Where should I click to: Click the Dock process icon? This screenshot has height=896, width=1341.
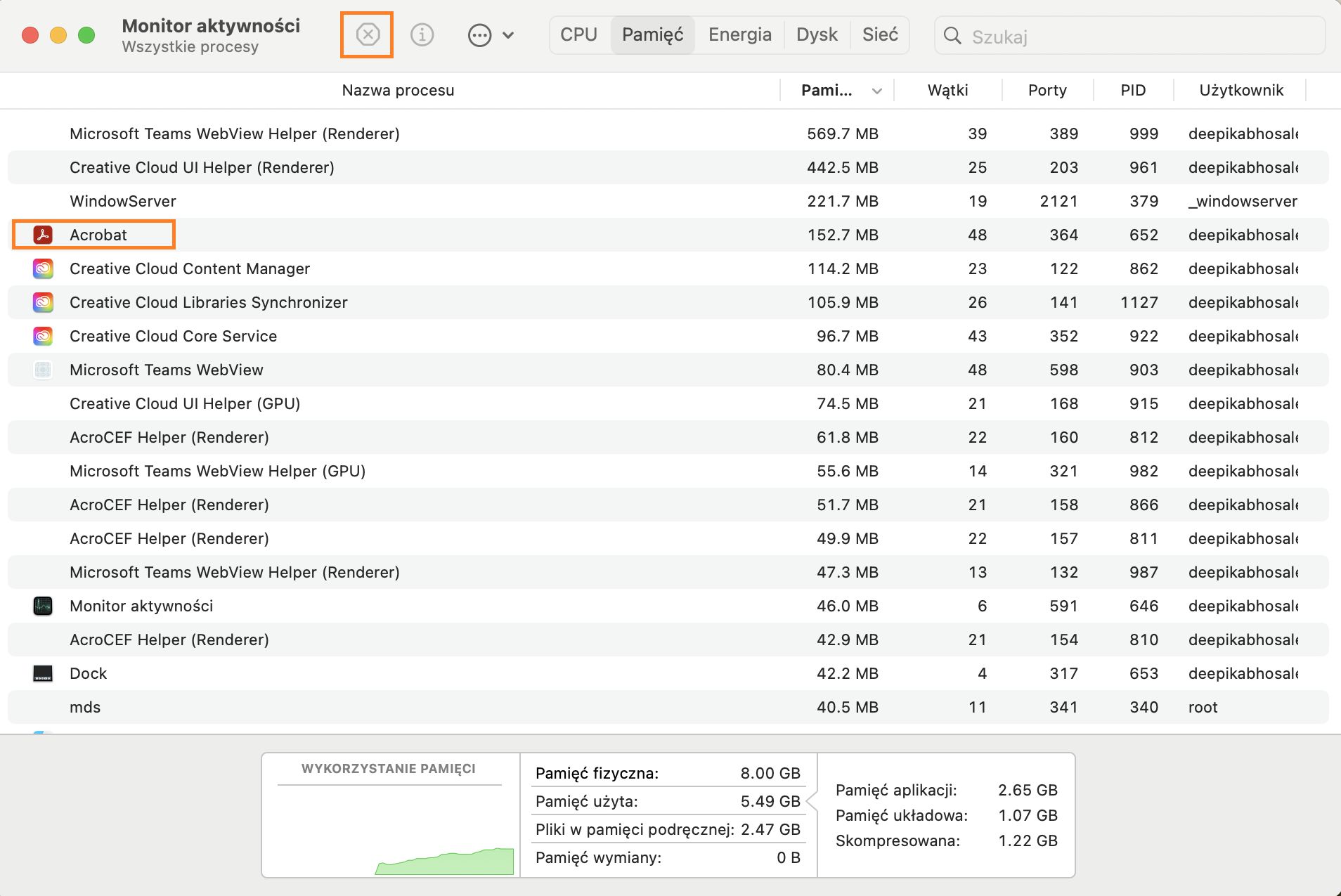[x=43, y=673]
